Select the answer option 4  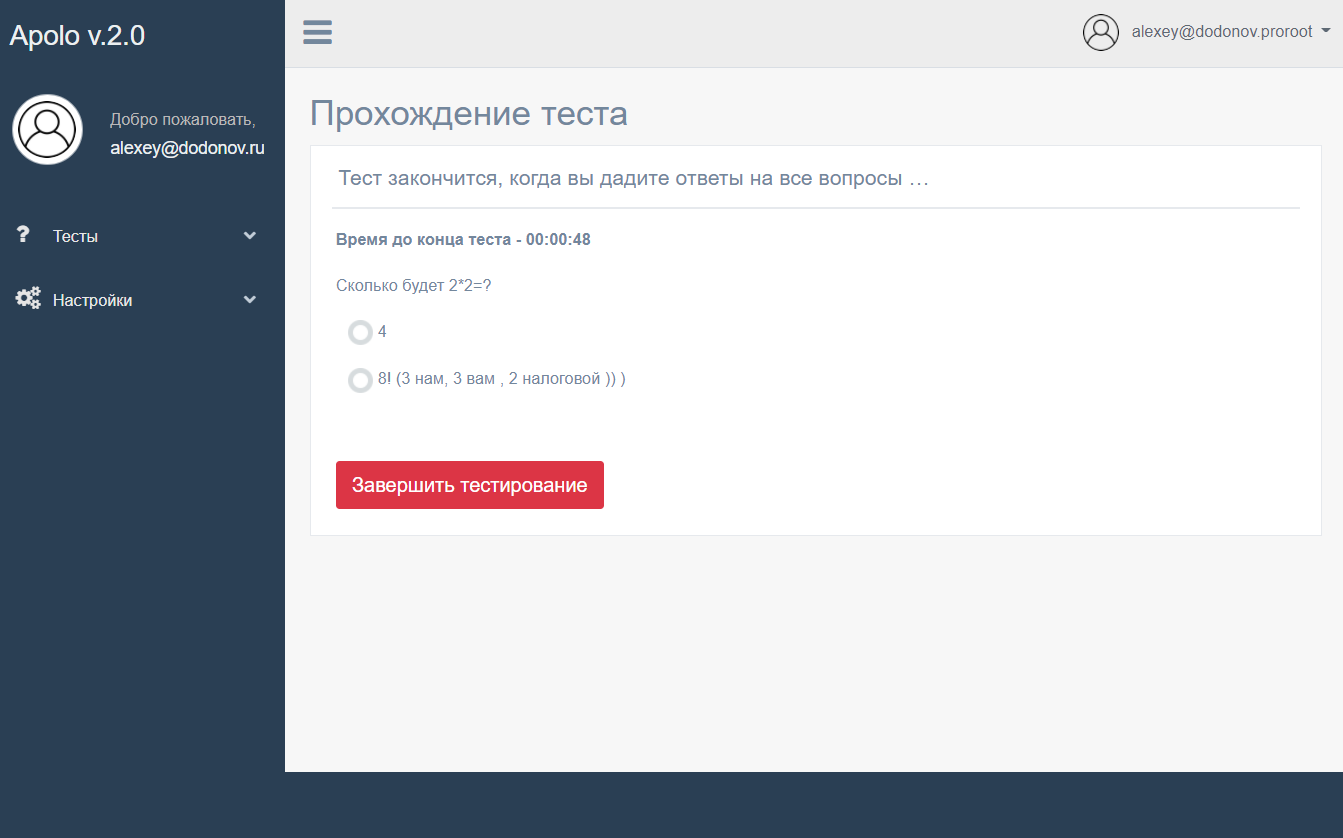[360, 332]
